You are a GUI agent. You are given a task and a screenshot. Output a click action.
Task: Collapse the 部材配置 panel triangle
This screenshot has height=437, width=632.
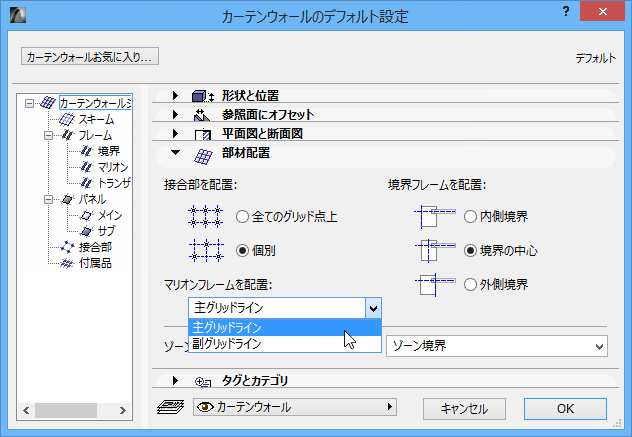point(175,152)
